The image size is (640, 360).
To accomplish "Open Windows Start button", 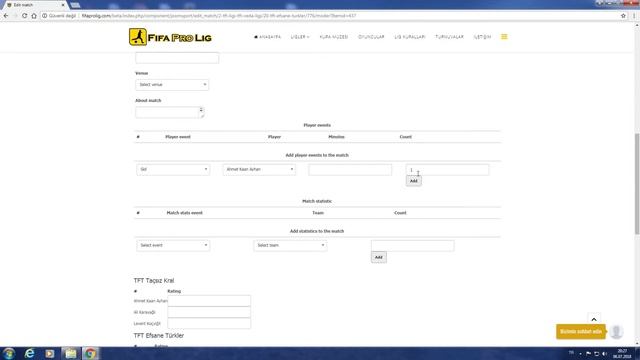I will click(x=9, y=353).
